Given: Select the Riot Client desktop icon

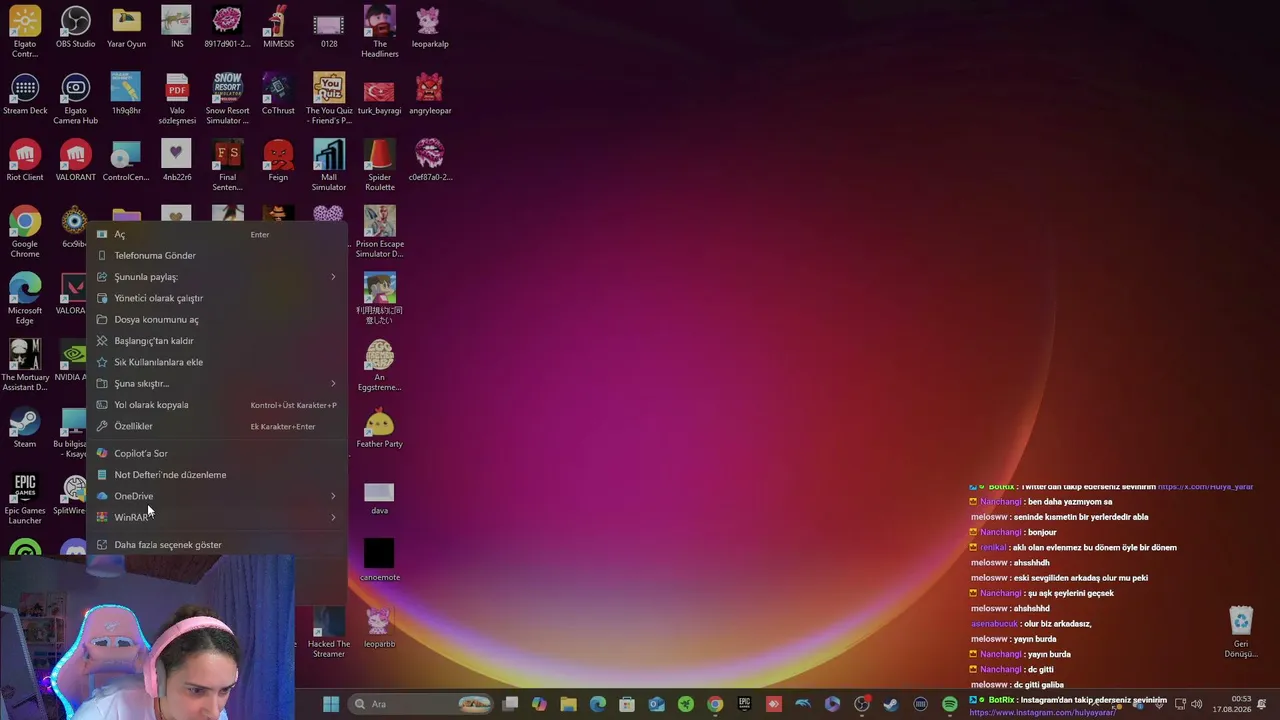Looking at the screenshot, I should [25, 160].
